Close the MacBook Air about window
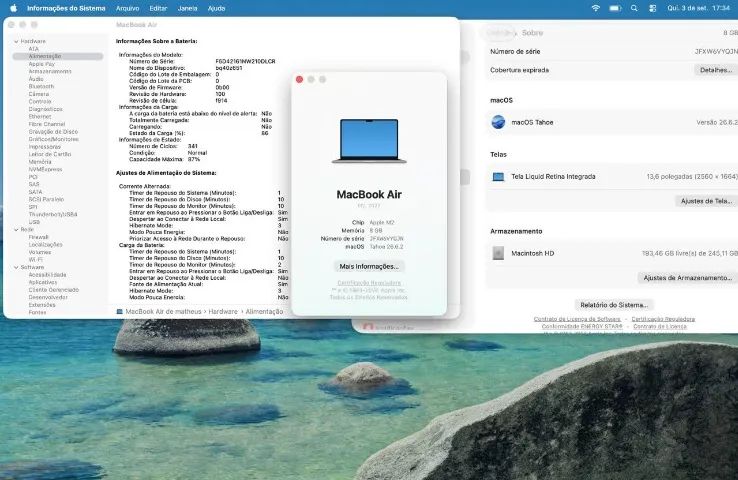Viewport: 738px width, 480px height. [x=299, y=80]
